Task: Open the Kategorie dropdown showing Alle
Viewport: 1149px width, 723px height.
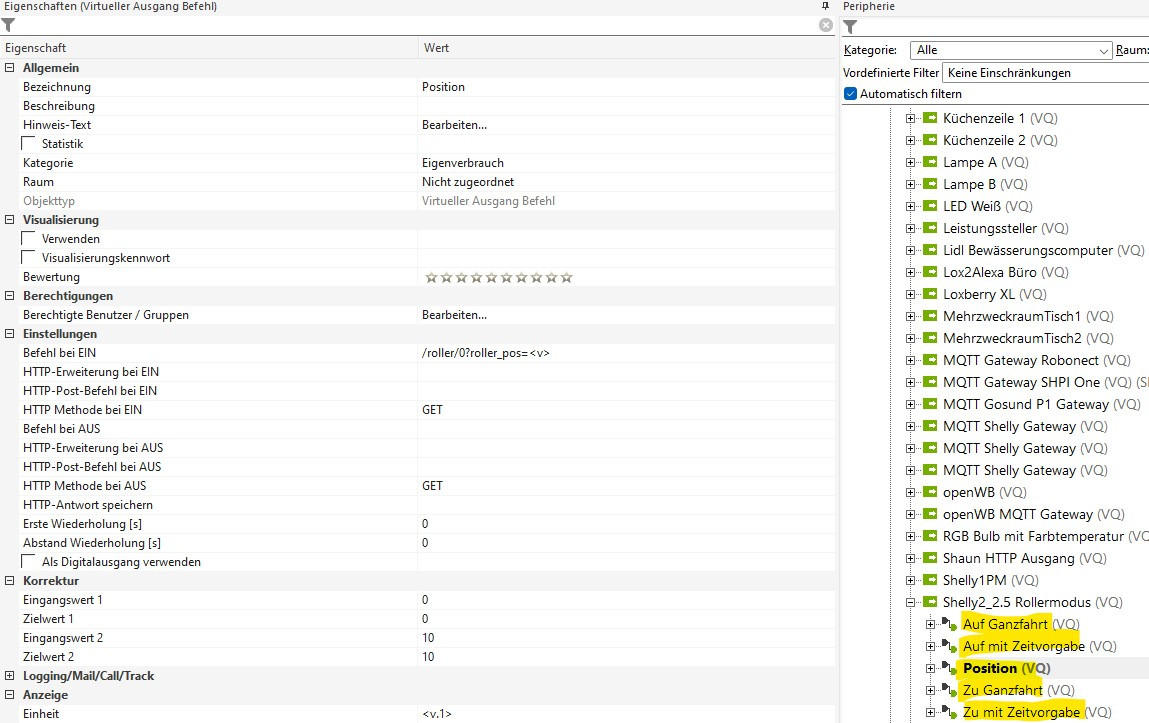Action: 1010,50
